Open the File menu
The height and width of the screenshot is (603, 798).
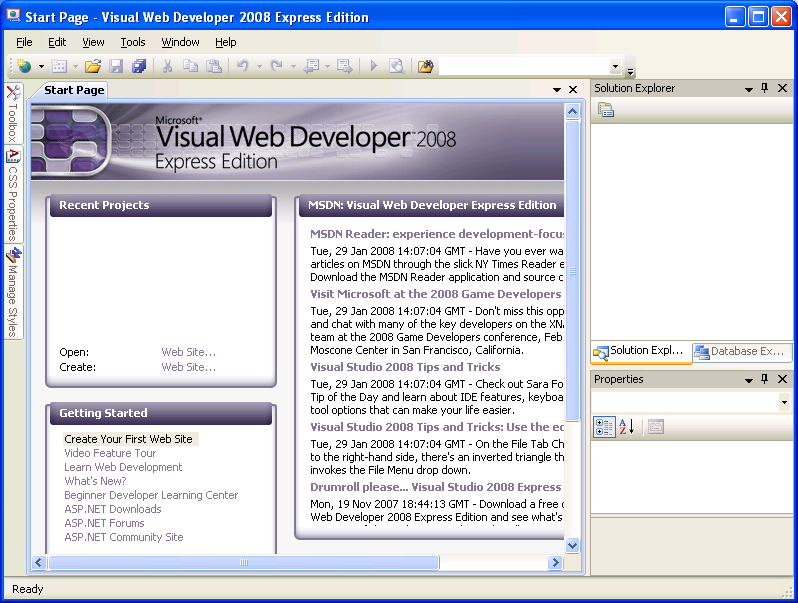click(24, 42)
